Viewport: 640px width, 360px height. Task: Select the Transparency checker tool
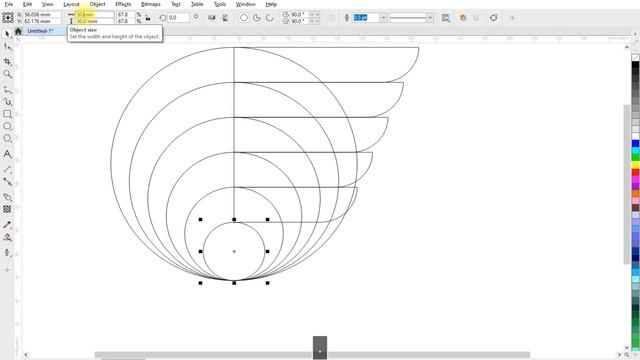click(x=7, y=209)
